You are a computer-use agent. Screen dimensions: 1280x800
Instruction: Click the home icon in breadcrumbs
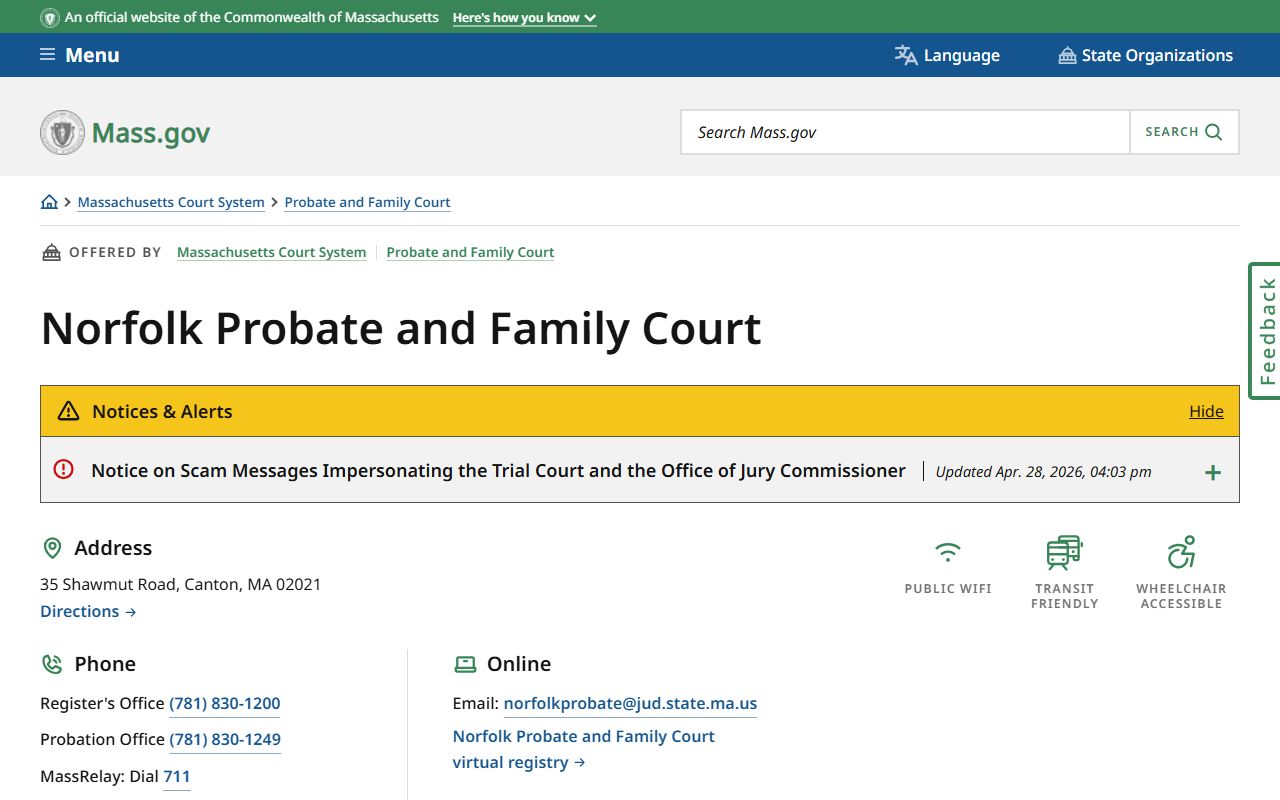point(49,202)
